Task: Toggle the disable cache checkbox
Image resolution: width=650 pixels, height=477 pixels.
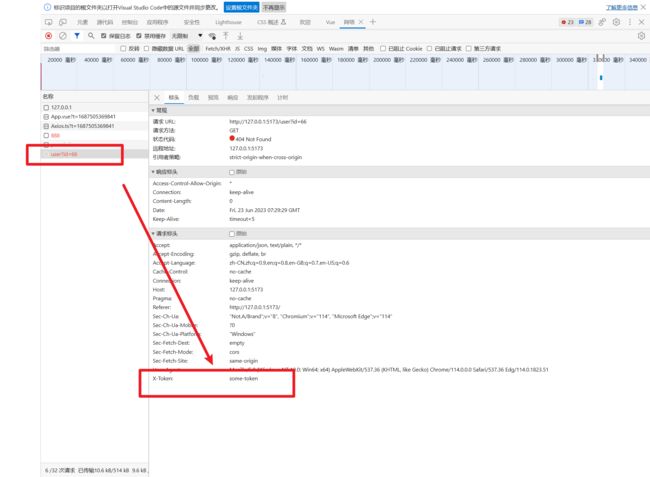Action: [139, 36]
